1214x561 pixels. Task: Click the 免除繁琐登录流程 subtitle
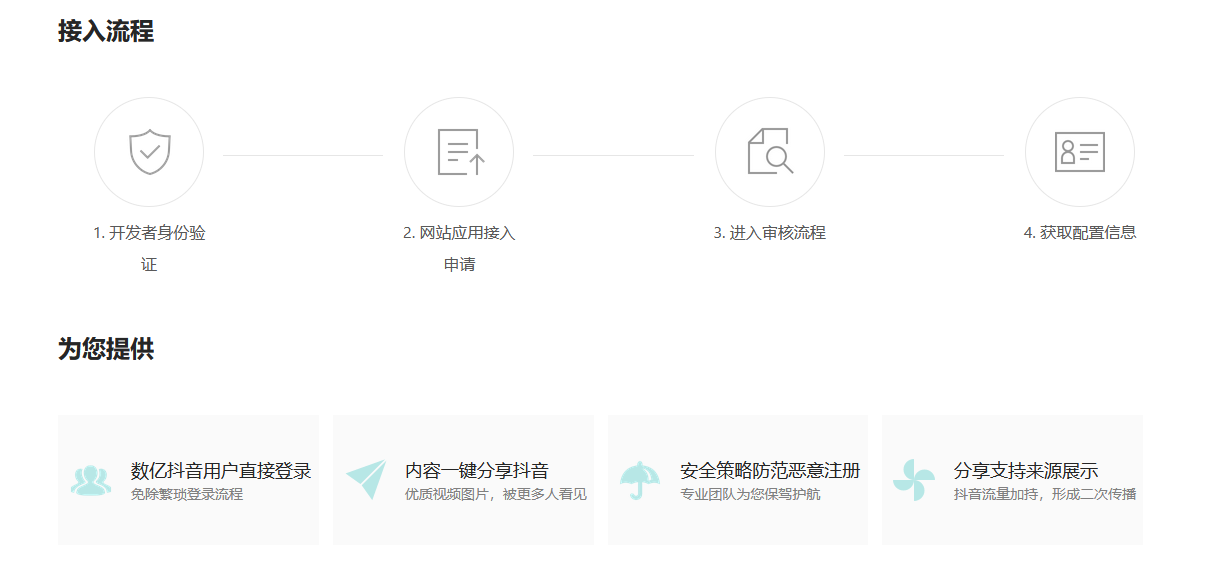point(187,495)
